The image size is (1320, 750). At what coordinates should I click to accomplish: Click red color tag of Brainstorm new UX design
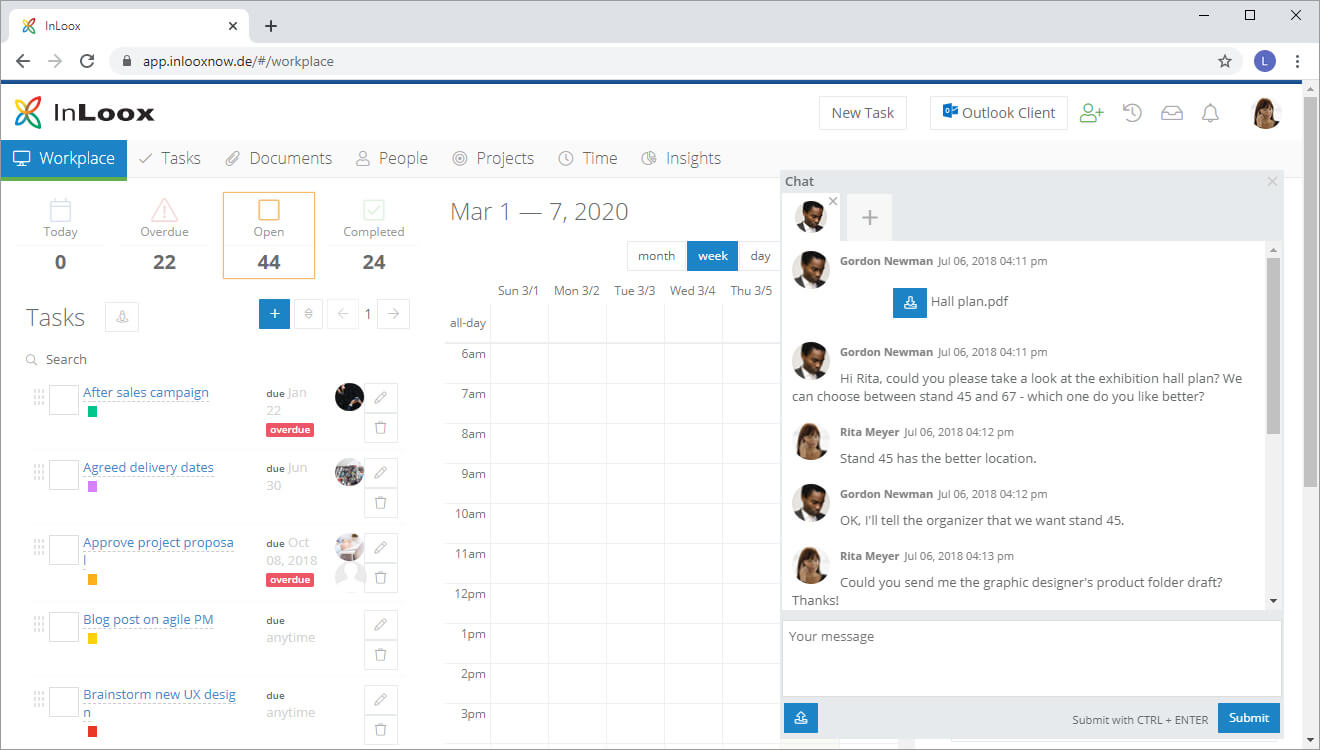[92, 731]
